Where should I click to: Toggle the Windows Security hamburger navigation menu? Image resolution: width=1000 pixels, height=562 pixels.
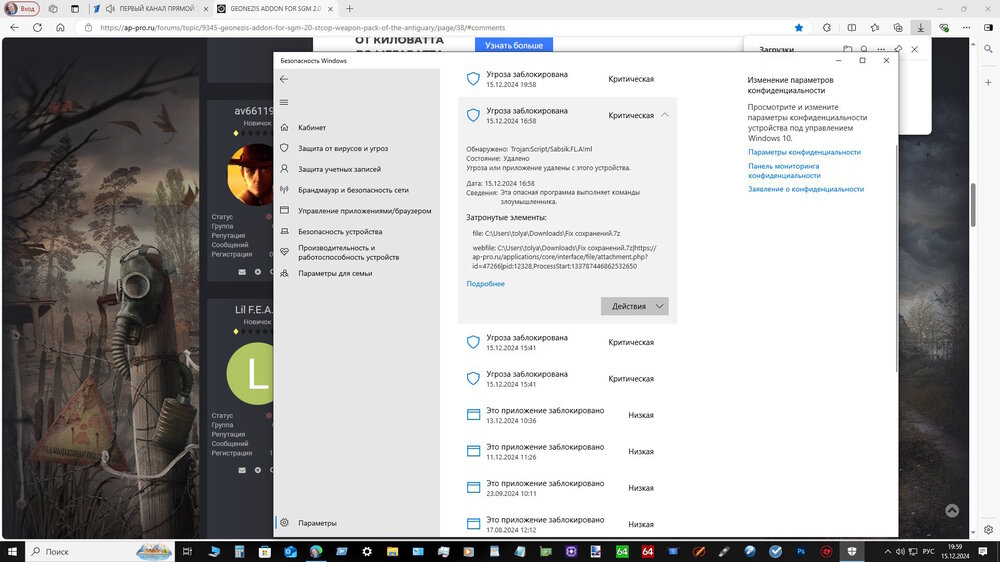pyautogui.click(x=284, y=102)
